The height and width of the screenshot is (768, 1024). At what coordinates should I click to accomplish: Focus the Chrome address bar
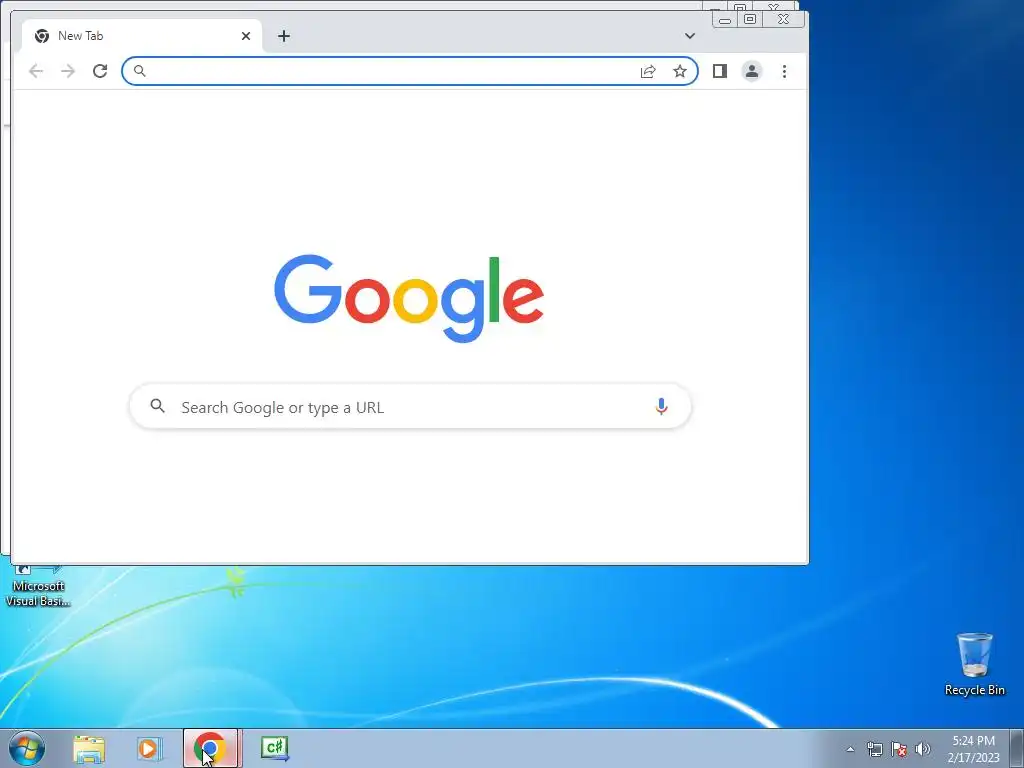[409, 71]
